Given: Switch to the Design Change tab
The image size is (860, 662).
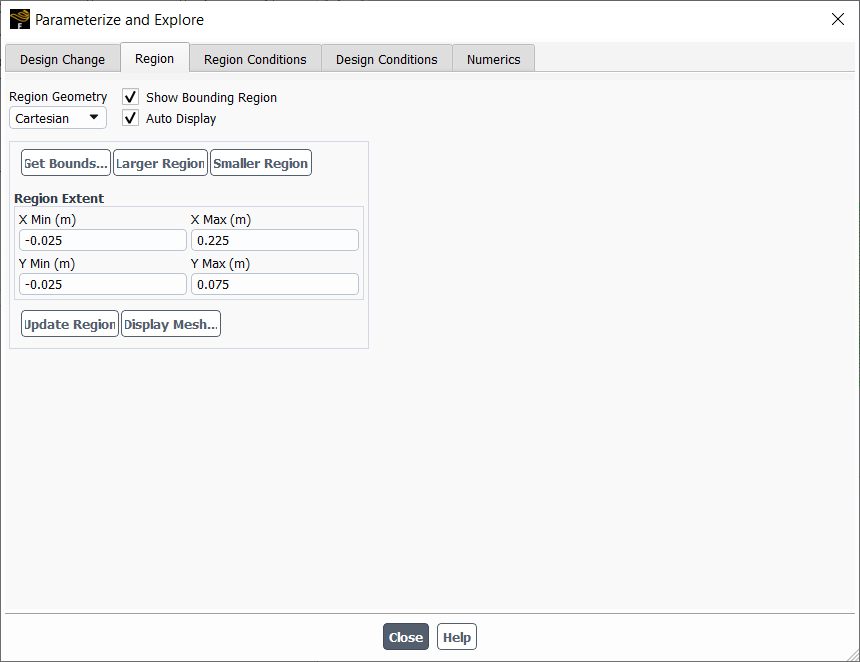Looking at the screenshot, I should click(x=62, y=59).
